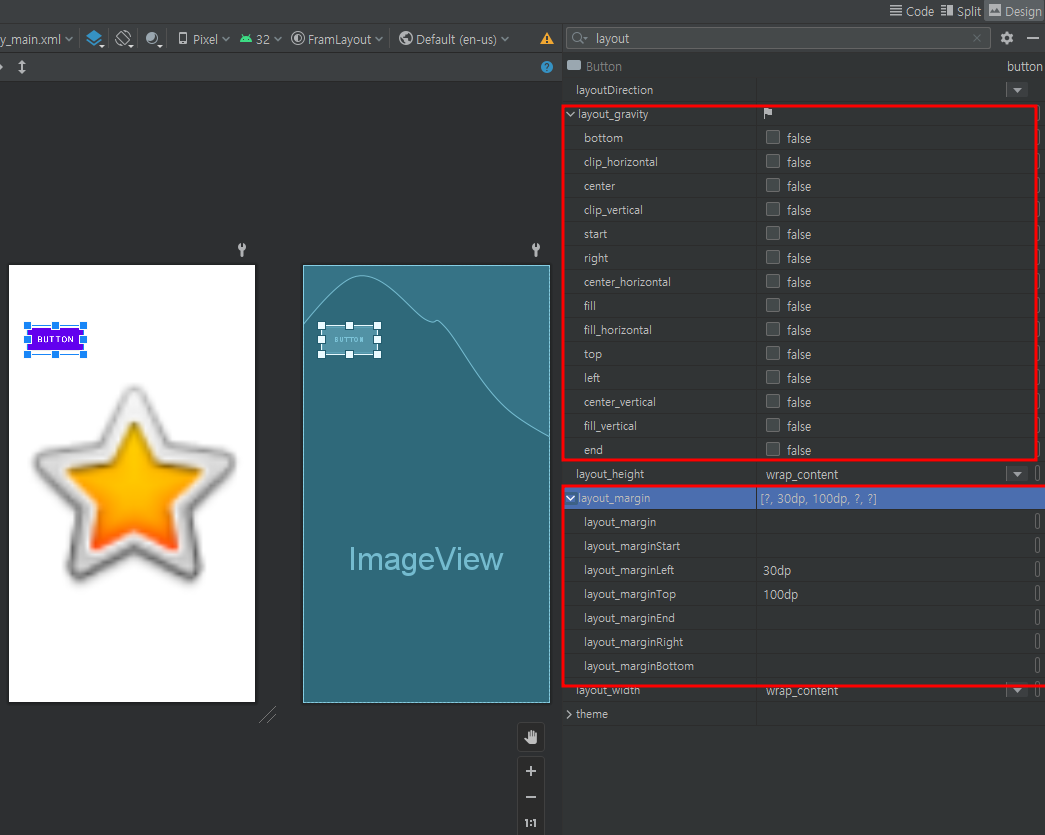Enable the bottom gravity checkbox
Image resolution: width=1045 pixels, height=835 pixels.
[772, 137]
